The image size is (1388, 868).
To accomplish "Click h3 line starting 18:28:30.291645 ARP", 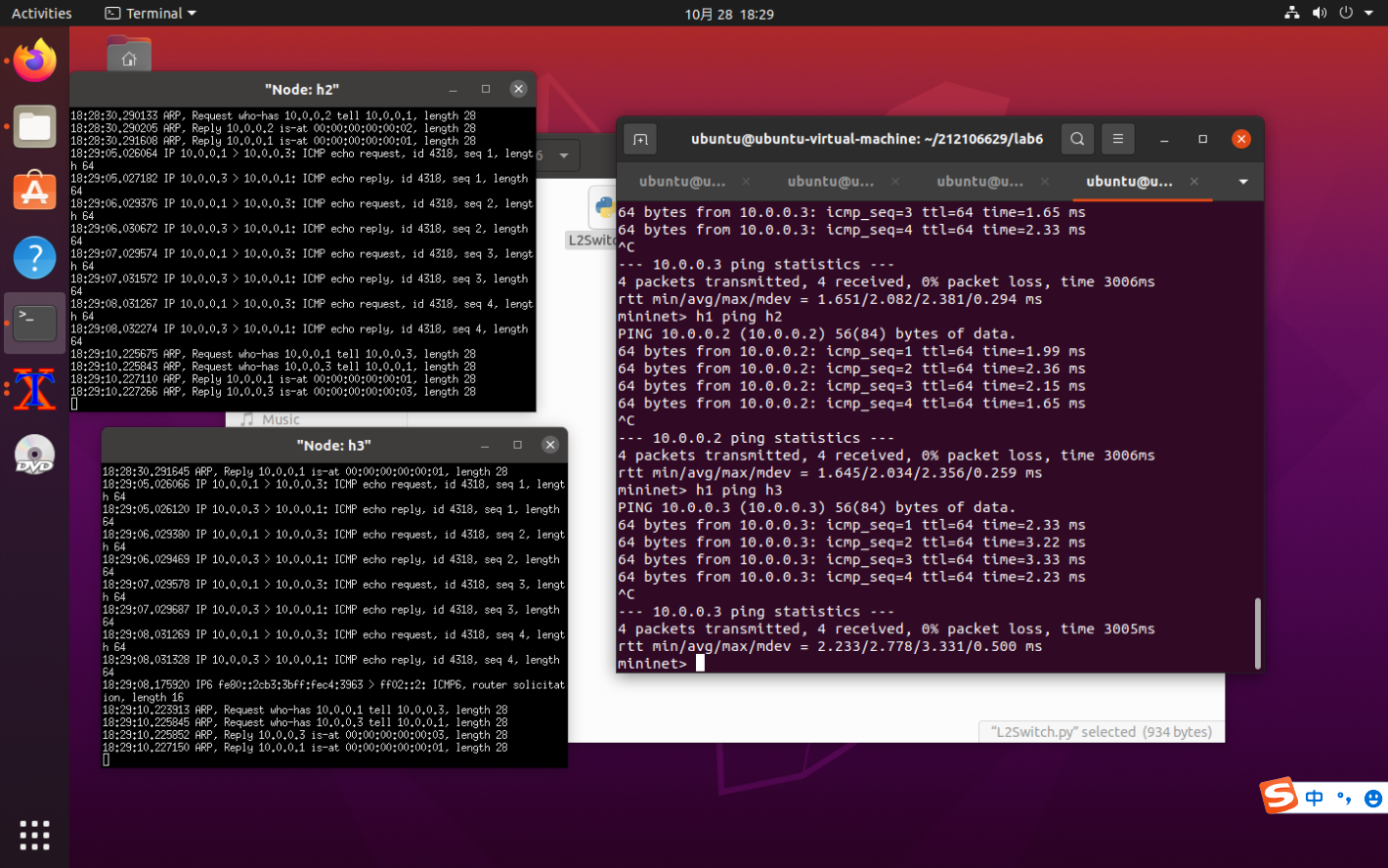I will [x=305, y=472].
